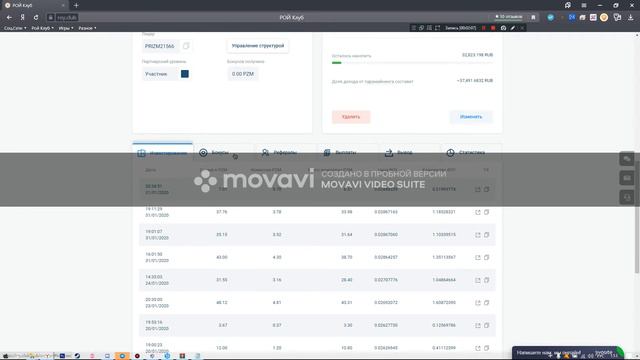Copy icon in the 3.67 row
This screenshot has height=360, width=640.
pyautogui.click(x=487, y=325)
